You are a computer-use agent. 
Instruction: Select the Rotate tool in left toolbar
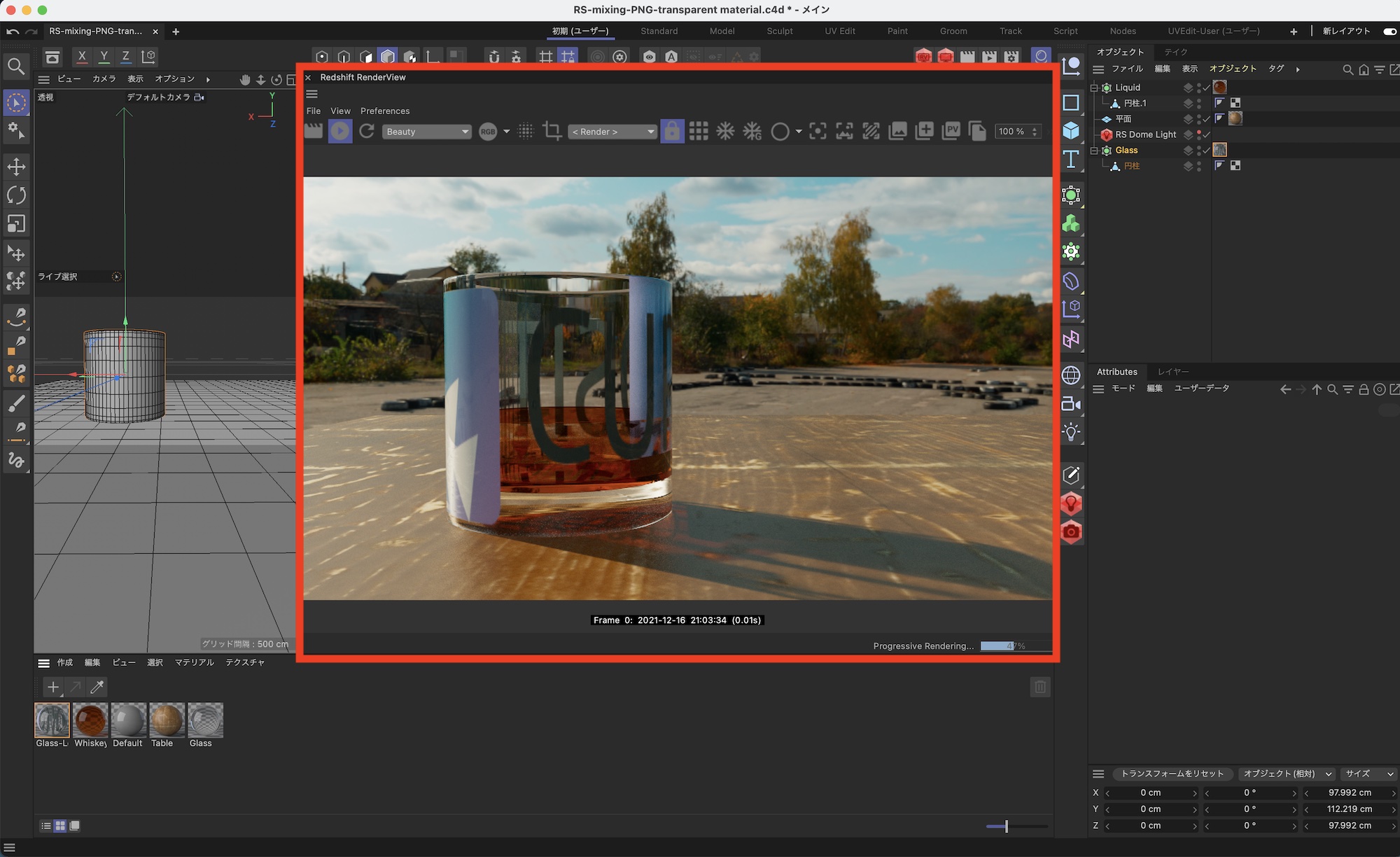pos(16,195)
